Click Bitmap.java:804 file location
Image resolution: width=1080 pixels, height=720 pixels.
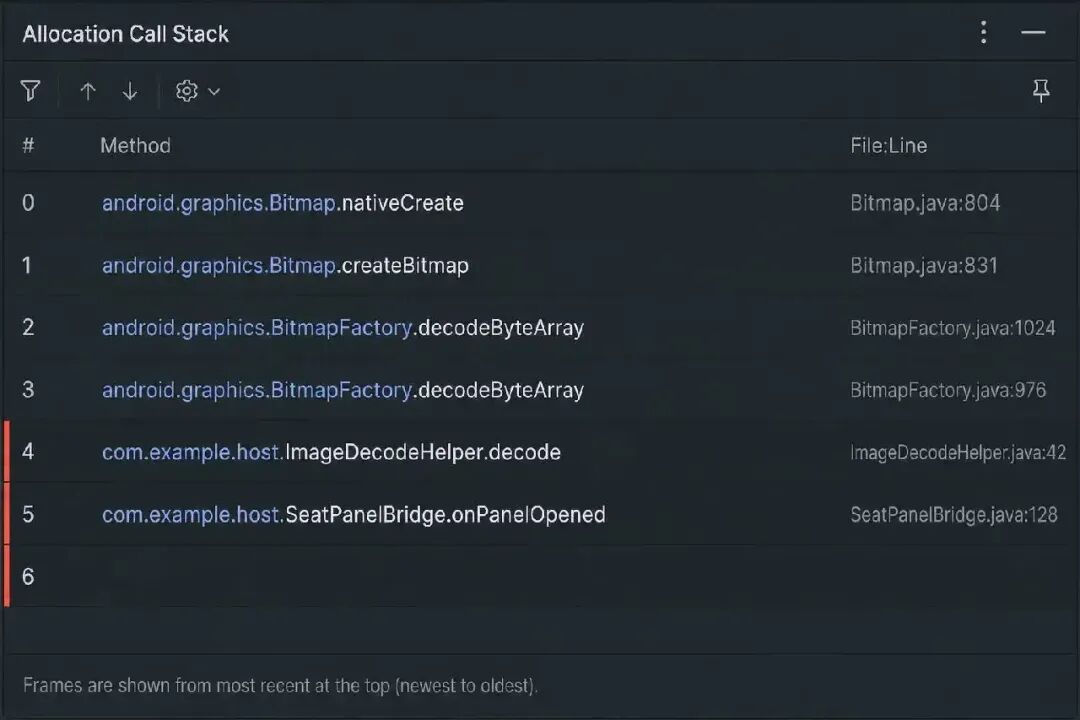(x=925, y=203)
